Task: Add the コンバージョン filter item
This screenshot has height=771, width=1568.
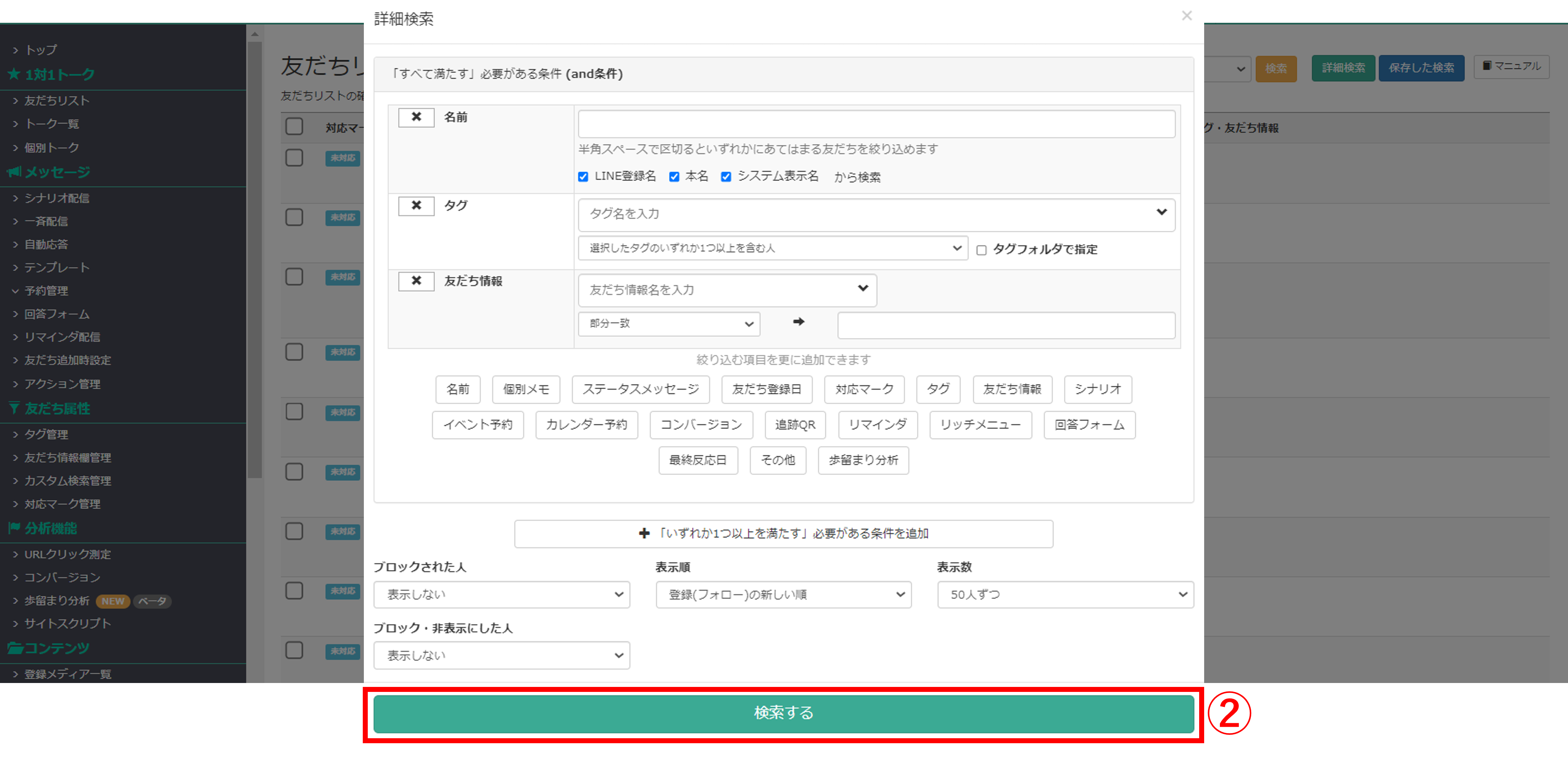Action: [x=701, y=425]
